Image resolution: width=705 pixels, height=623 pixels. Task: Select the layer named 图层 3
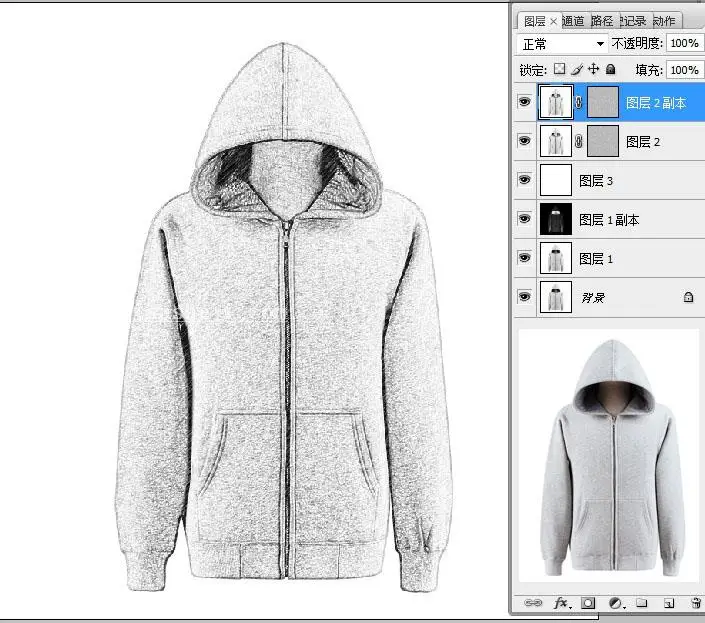point(596,181)
